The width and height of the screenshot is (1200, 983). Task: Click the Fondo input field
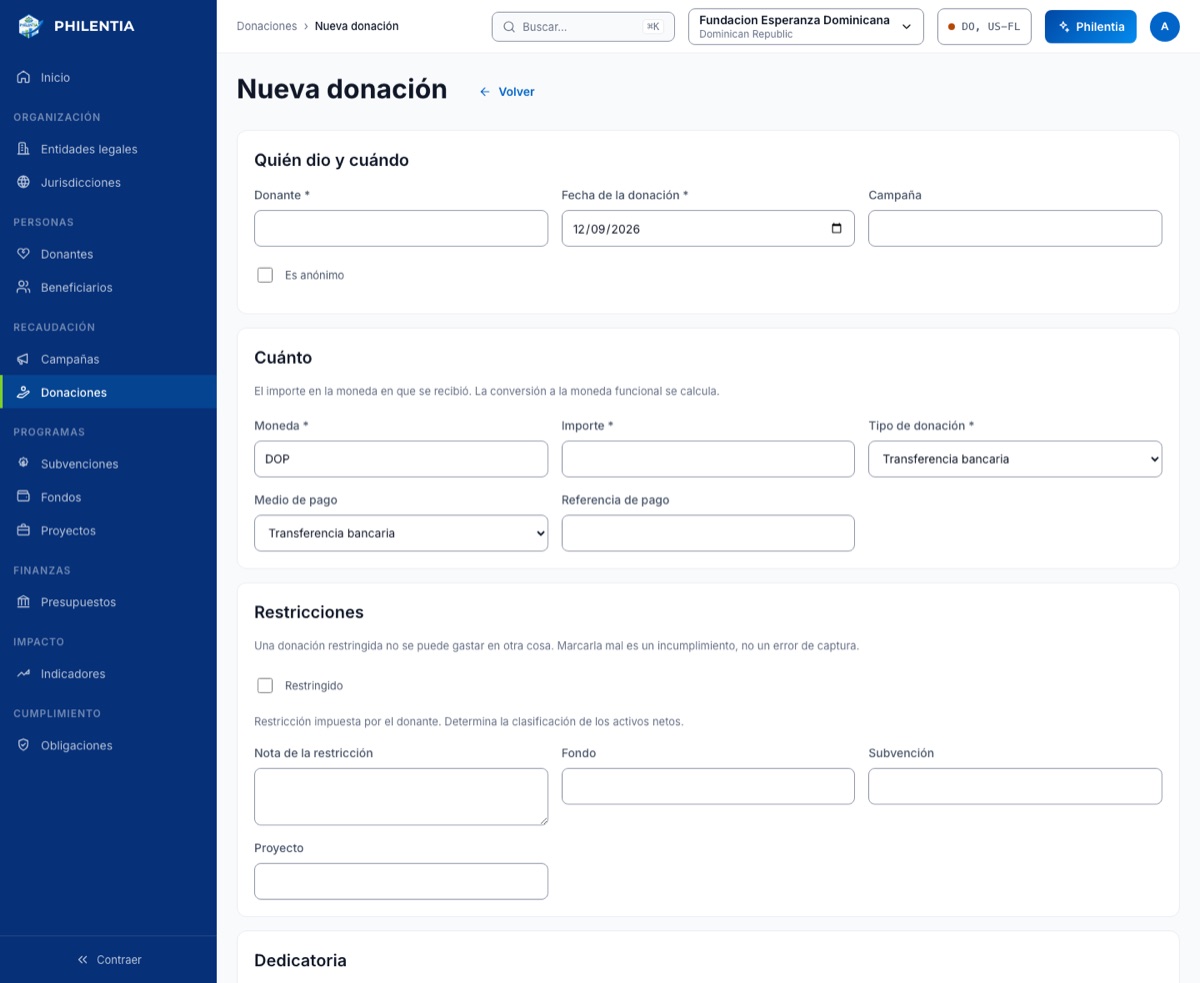[708, 786]
